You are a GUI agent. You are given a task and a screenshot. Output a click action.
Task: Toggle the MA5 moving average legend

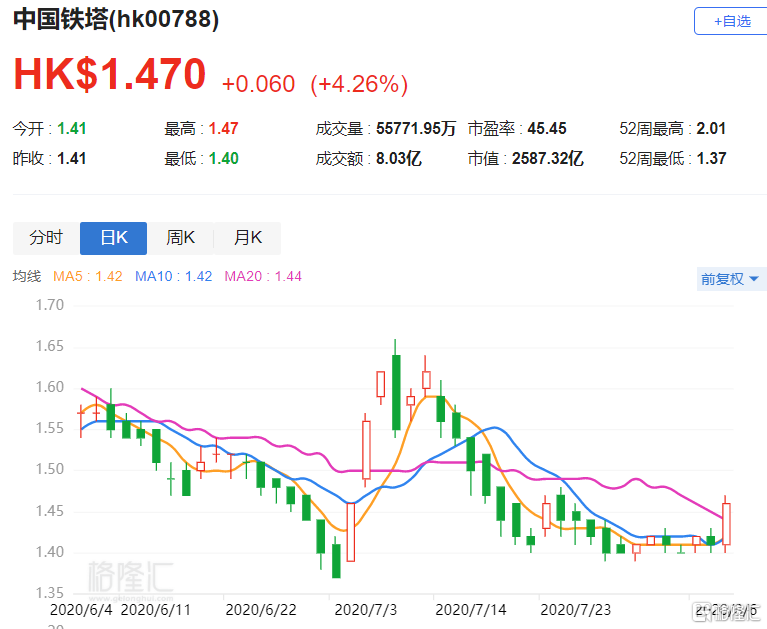pos(88,276)
